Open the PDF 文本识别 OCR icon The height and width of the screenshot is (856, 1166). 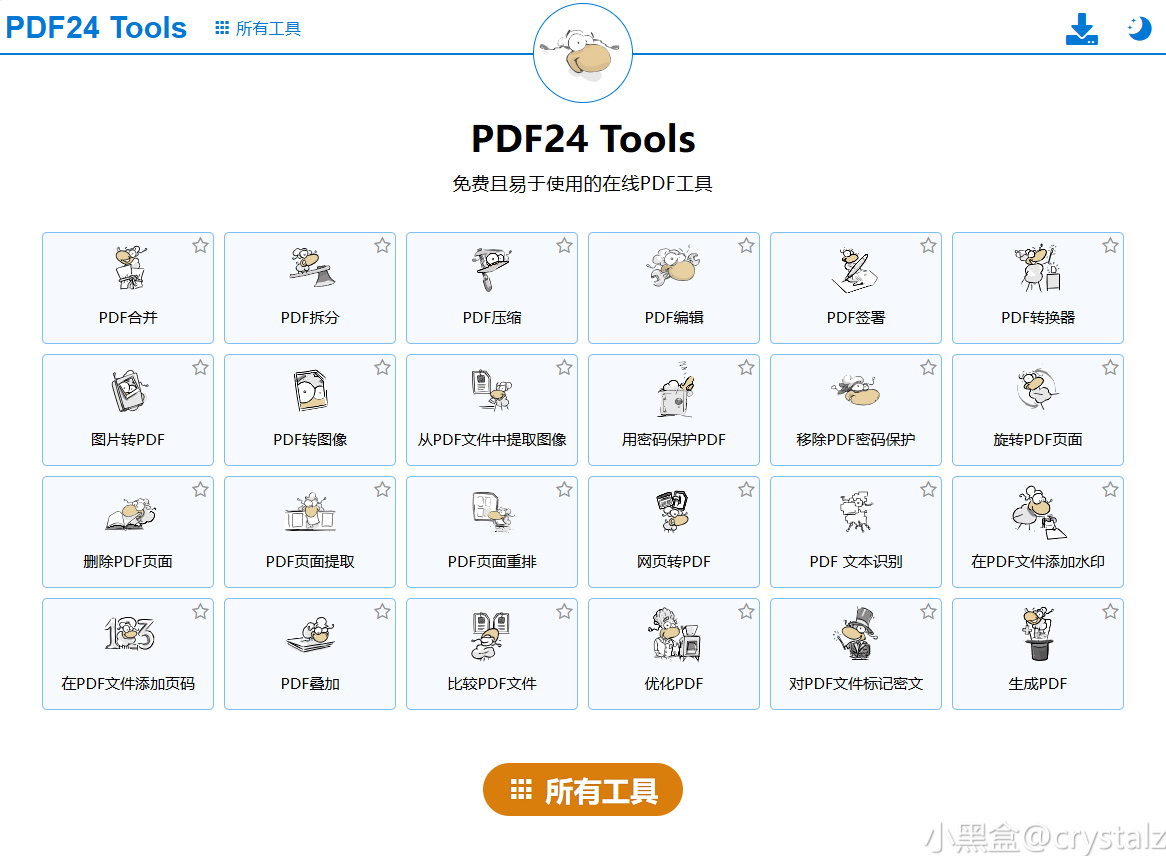(856, 512)
